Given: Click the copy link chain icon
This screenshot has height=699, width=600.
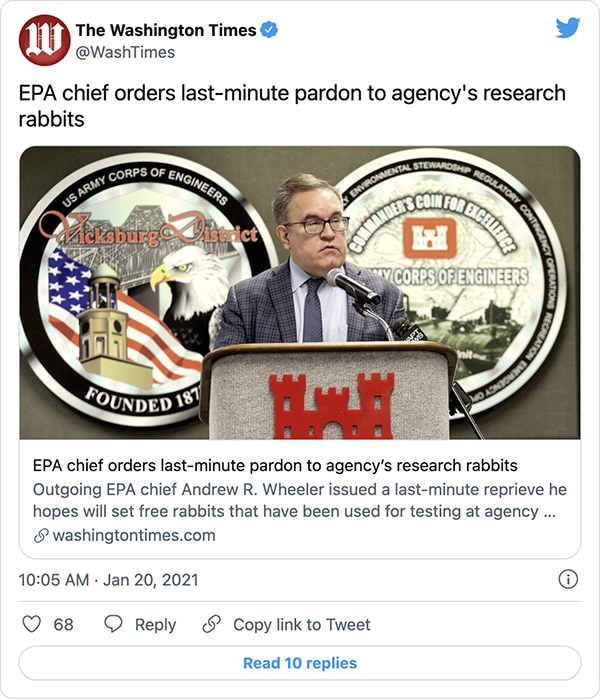Looking at the screenshot, I should coord(211,624).
